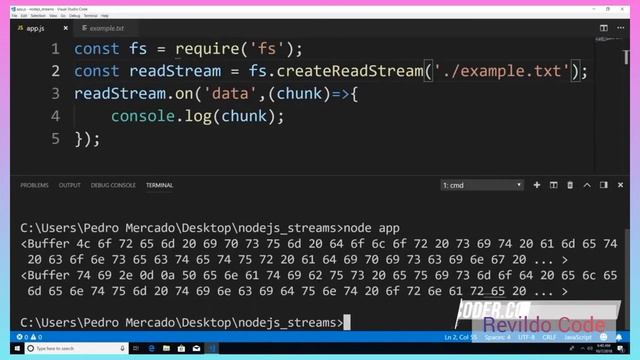The width and height of the screenshot is (640, 360).
Task: Open the Debug Console panel tab
Action: pyautogui.click(x=113, y=185)
